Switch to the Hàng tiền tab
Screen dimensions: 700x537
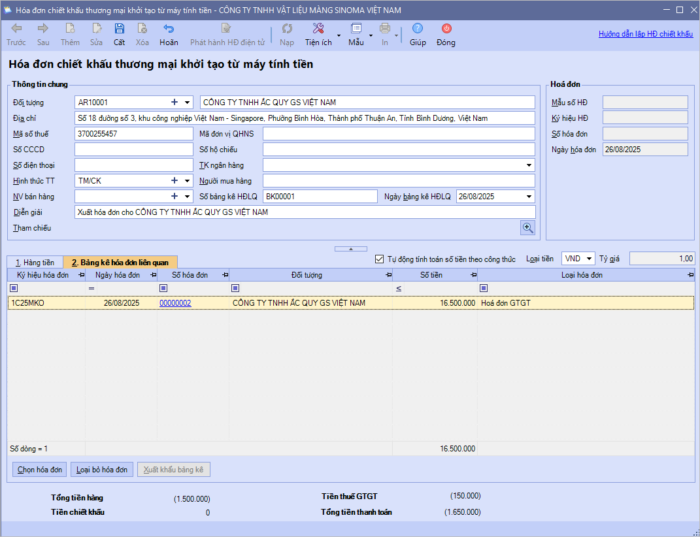tap(34, 261)
